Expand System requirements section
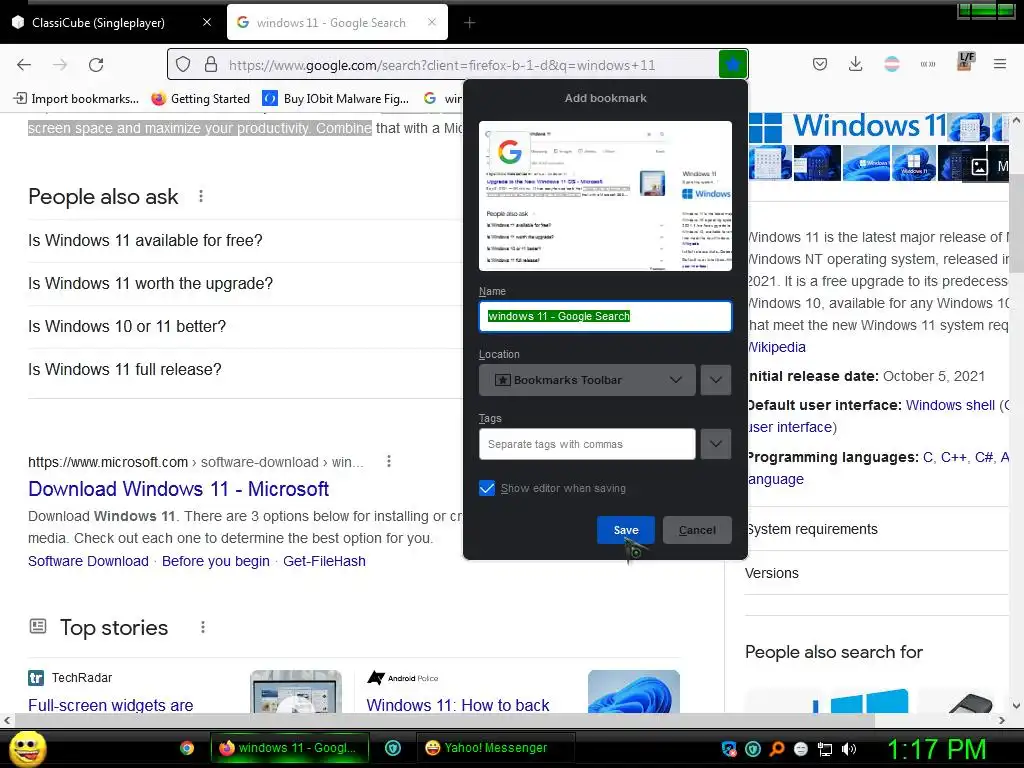This screenshot has height=768, width=1024. 876,529
